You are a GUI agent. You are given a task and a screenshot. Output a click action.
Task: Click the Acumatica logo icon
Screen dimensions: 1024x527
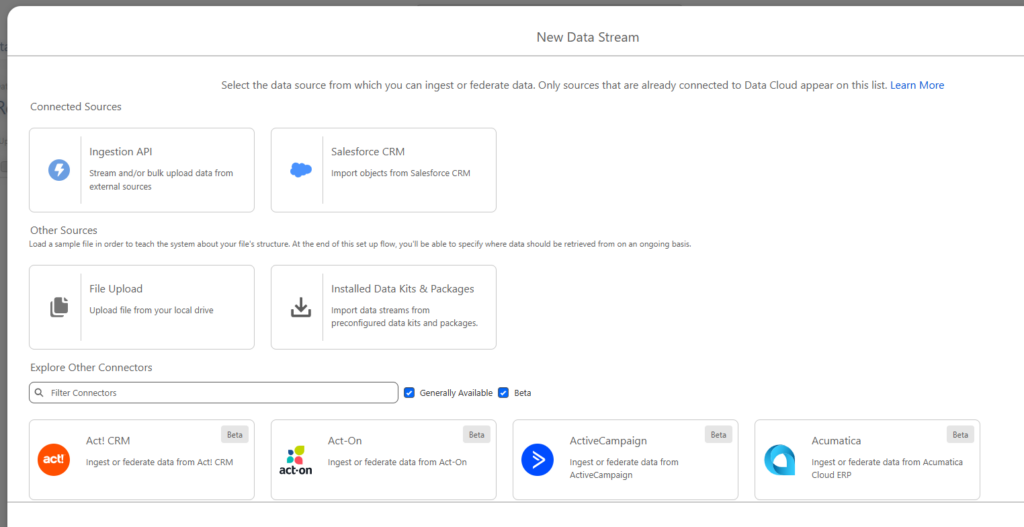coord(780,460)
